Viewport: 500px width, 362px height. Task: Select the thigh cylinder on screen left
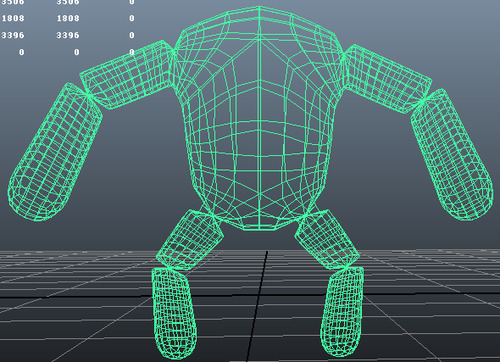coord(189,239)
